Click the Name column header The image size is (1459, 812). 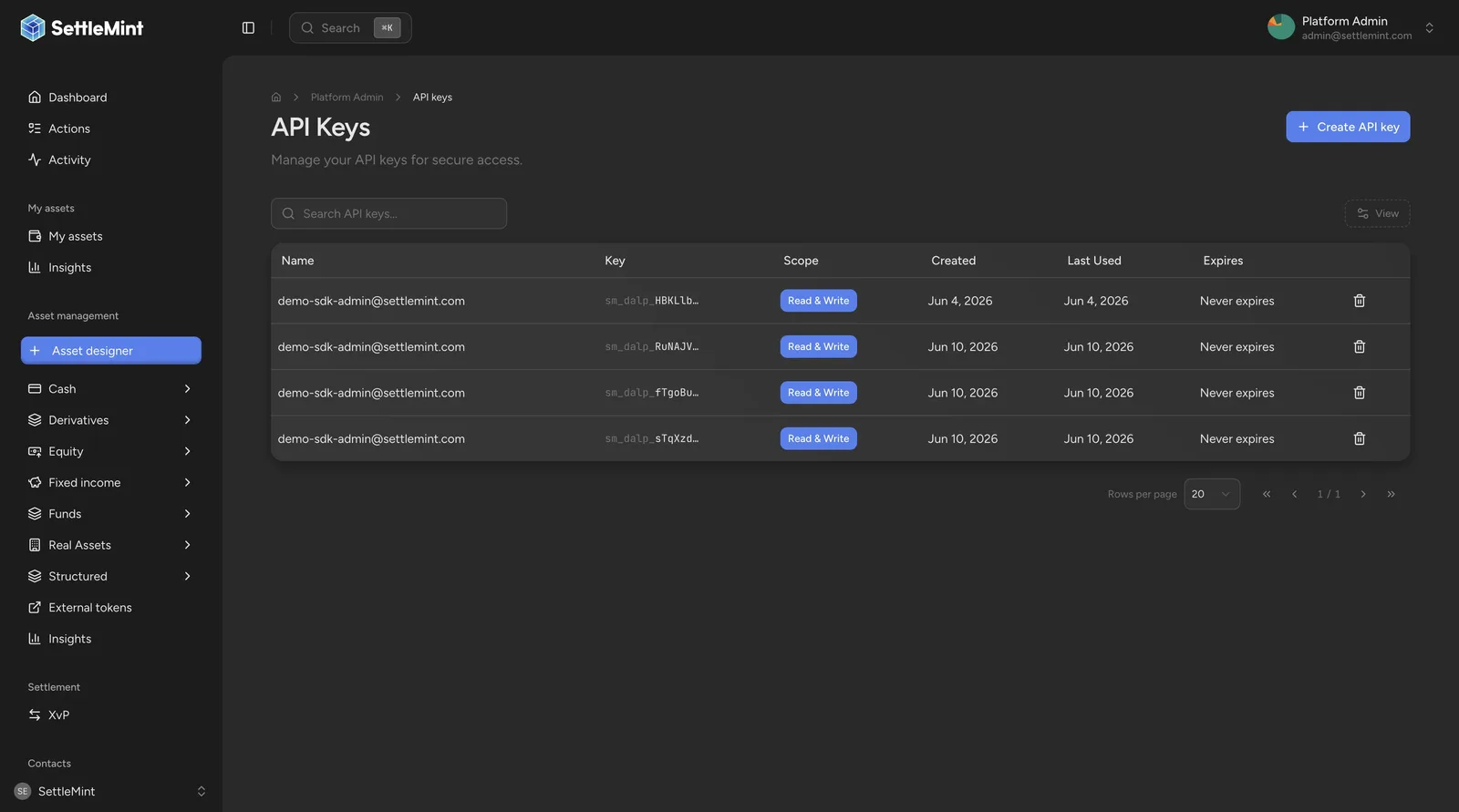coord(297,261)
